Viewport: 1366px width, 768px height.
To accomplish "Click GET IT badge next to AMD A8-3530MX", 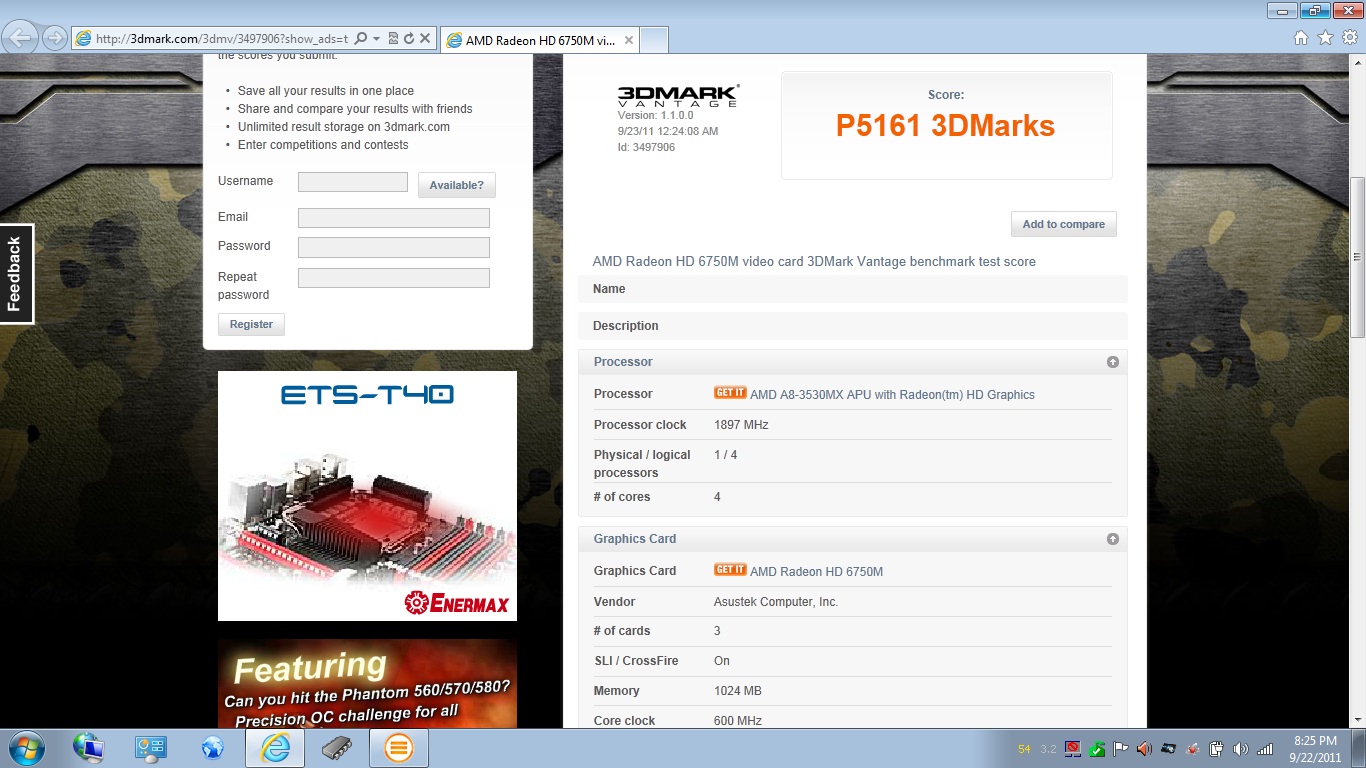I will (730, 393).
